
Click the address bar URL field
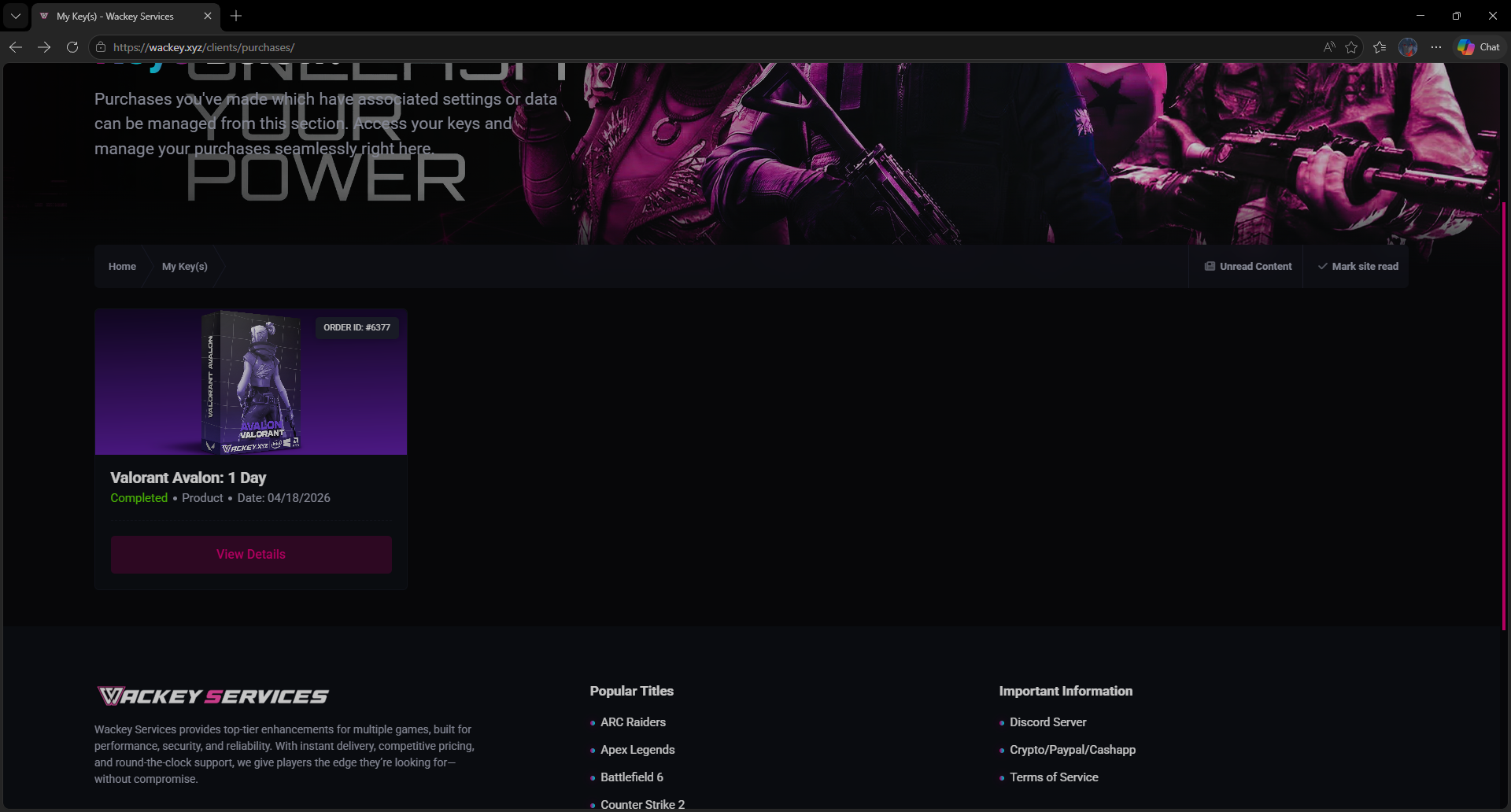click(708, 47)
